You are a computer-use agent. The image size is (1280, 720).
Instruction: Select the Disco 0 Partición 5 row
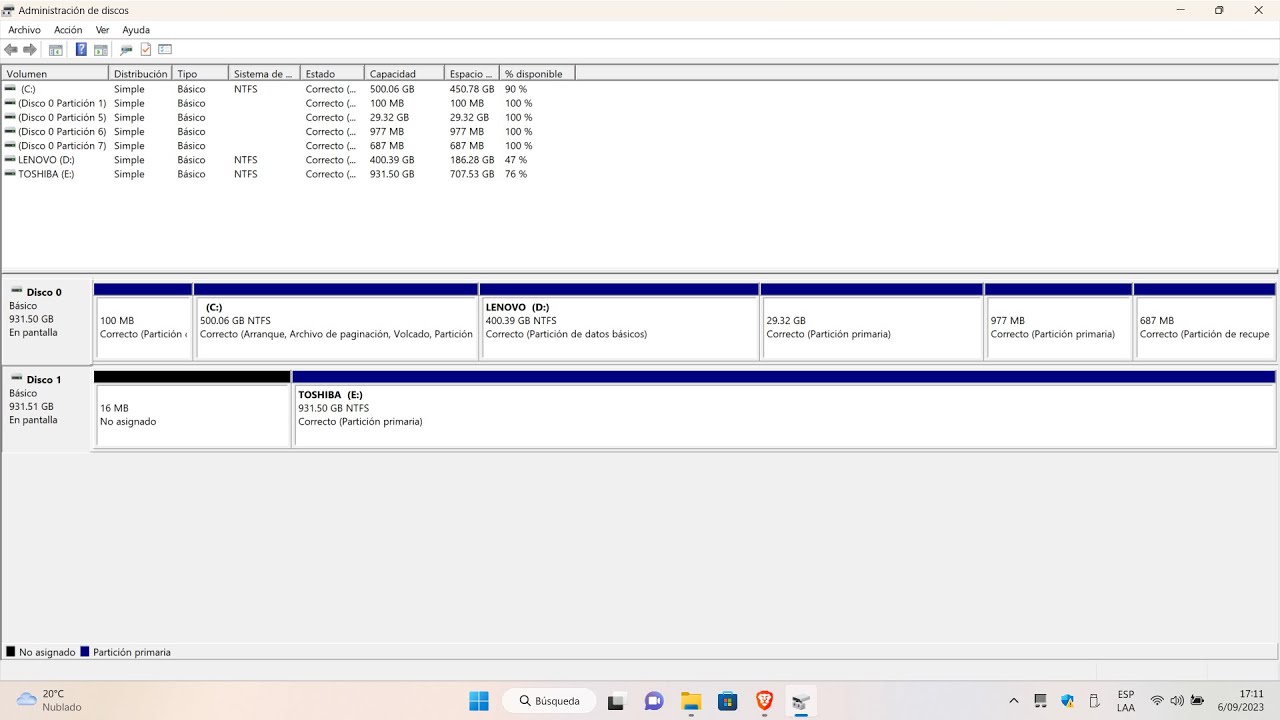[290, 117]
